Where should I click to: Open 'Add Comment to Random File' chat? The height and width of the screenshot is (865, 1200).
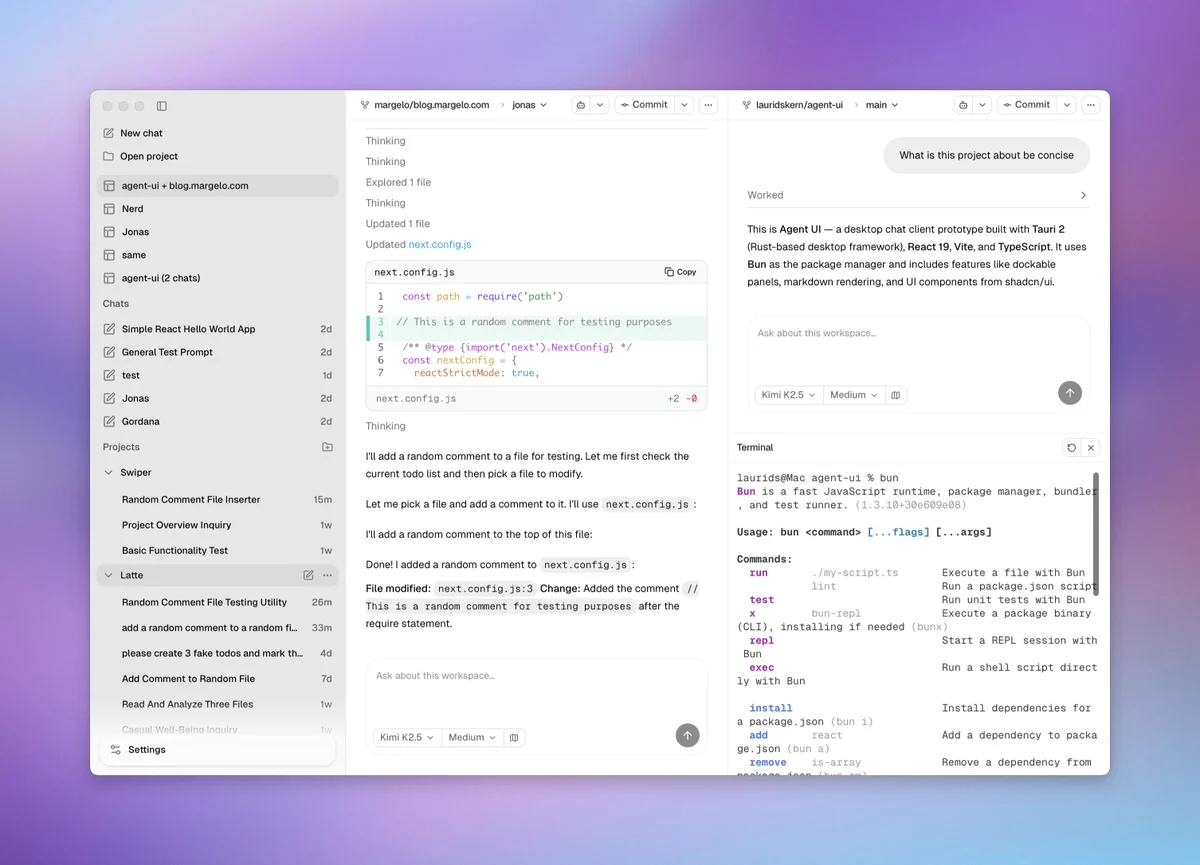(x=217, y=678)
